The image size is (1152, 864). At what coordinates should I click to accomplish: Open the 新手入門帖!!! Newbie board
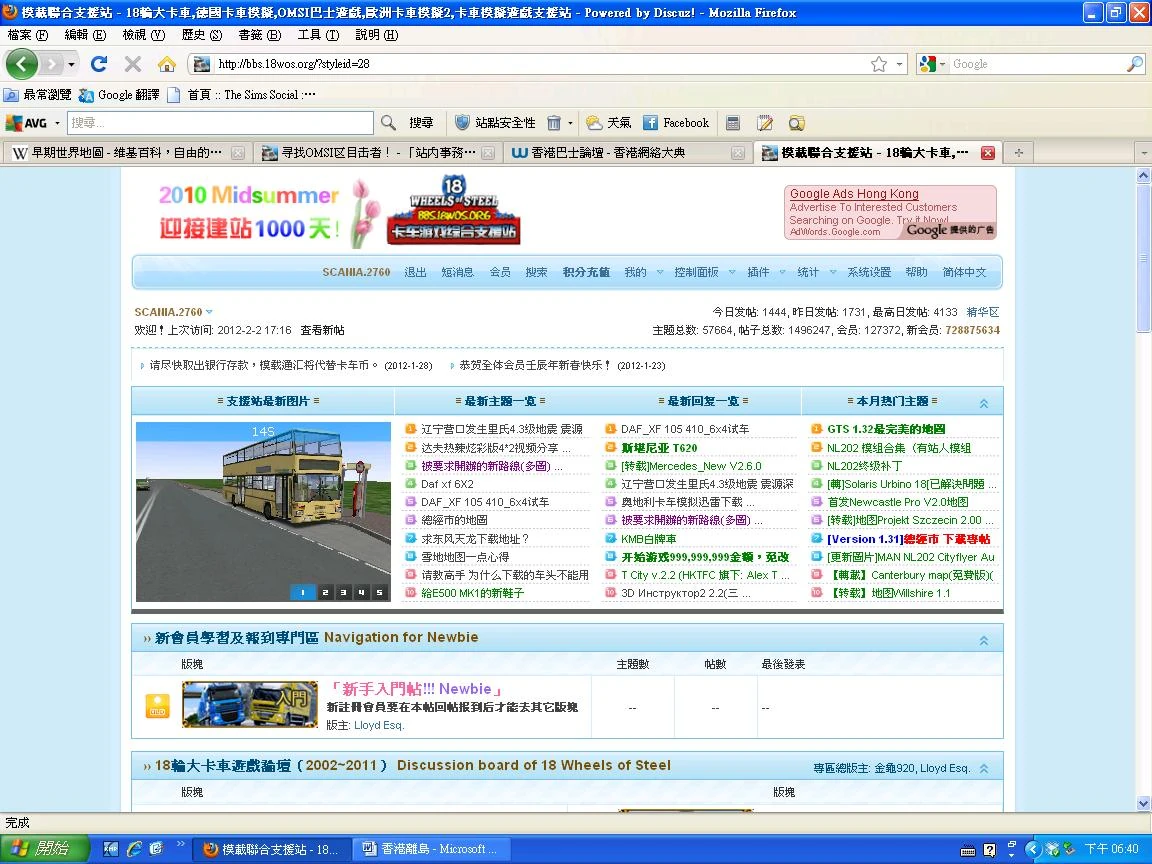tap(416, 688)
